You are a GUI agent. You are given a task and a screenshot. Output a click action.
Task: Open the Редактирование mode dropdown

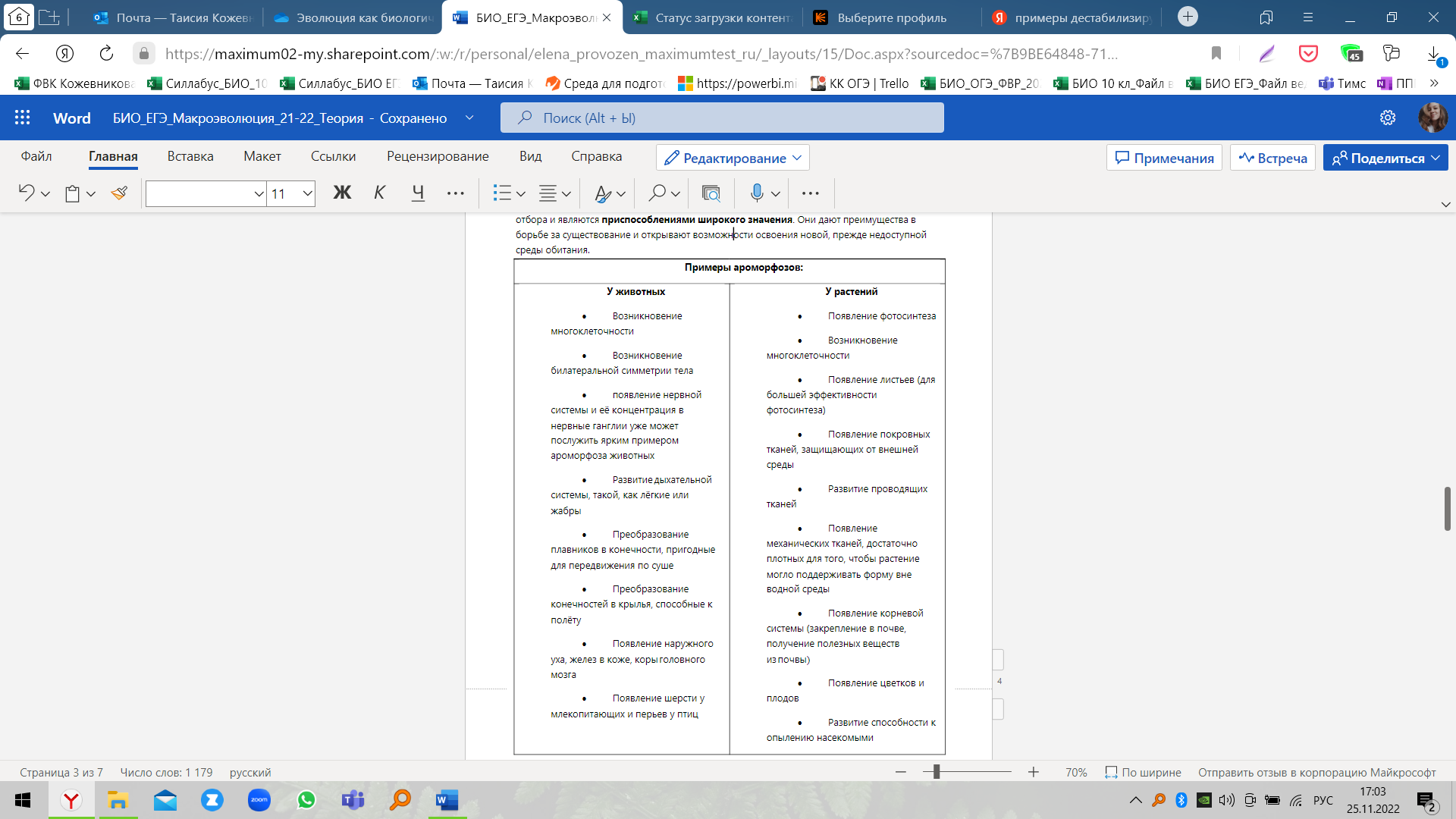(x=733, y=158)
